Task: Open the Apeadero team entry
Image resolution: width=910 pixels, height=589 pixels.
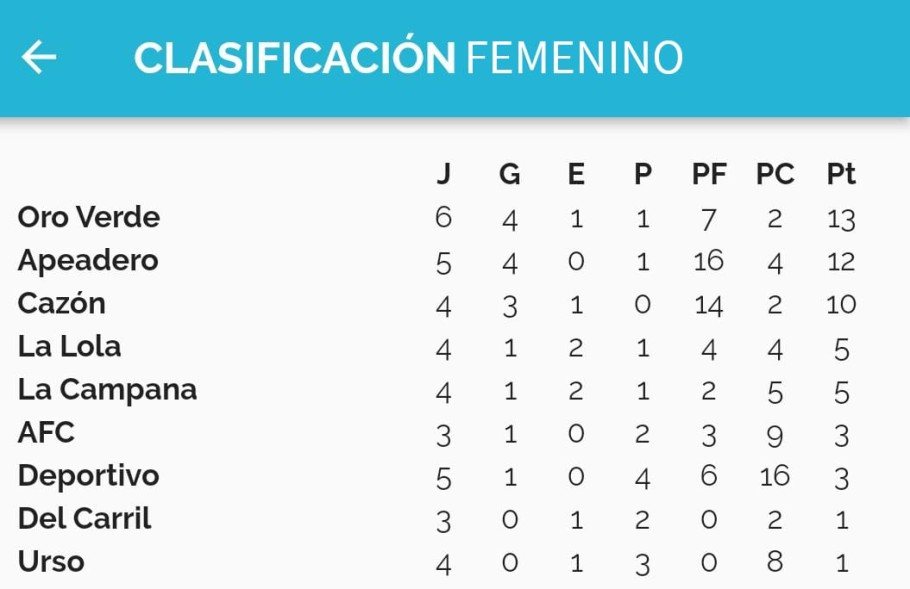Action: point(88,260)
